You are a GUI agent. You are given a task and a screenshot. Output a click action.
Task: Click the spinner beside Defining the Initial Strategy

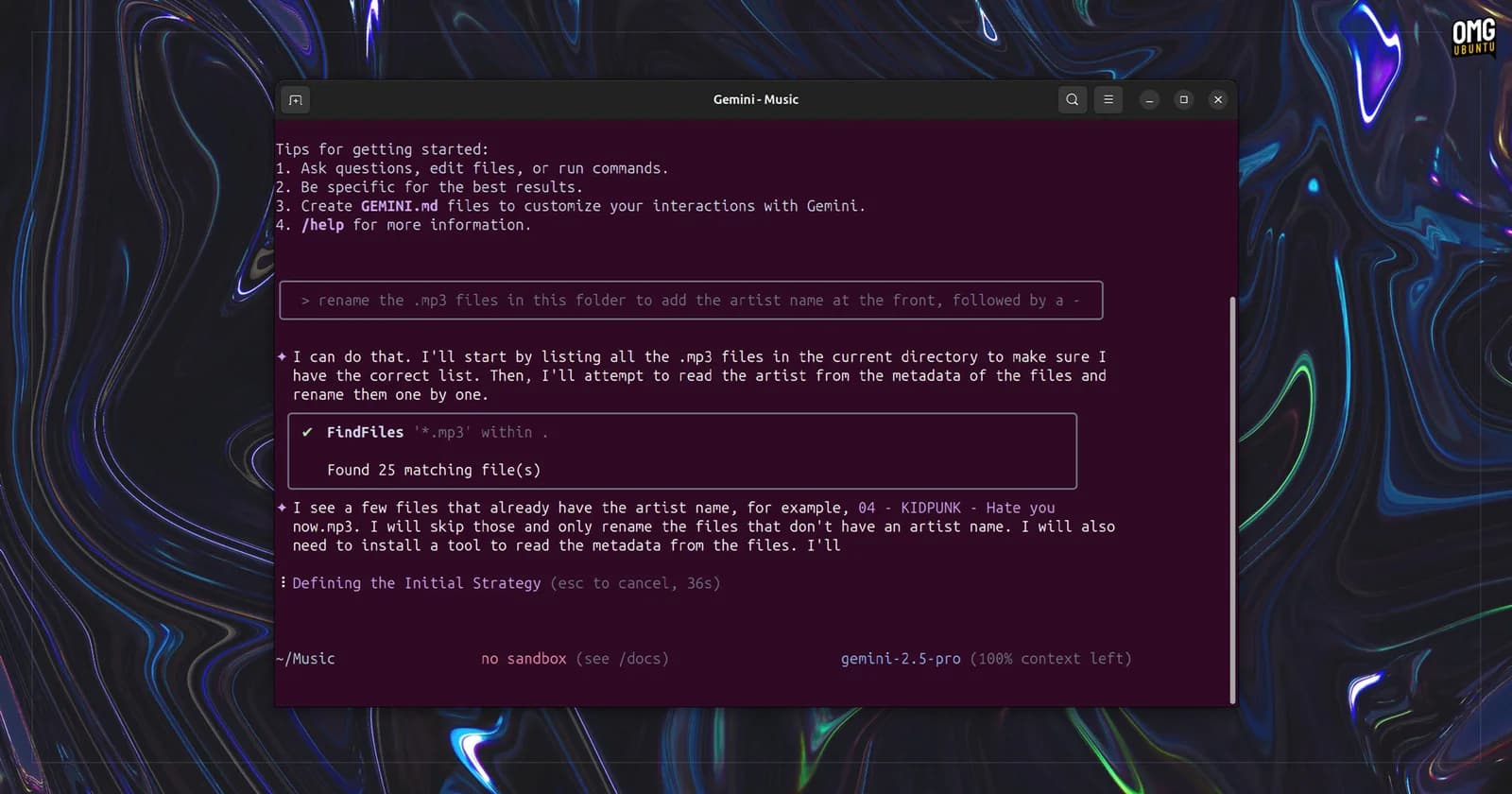(x=283, y=582)
